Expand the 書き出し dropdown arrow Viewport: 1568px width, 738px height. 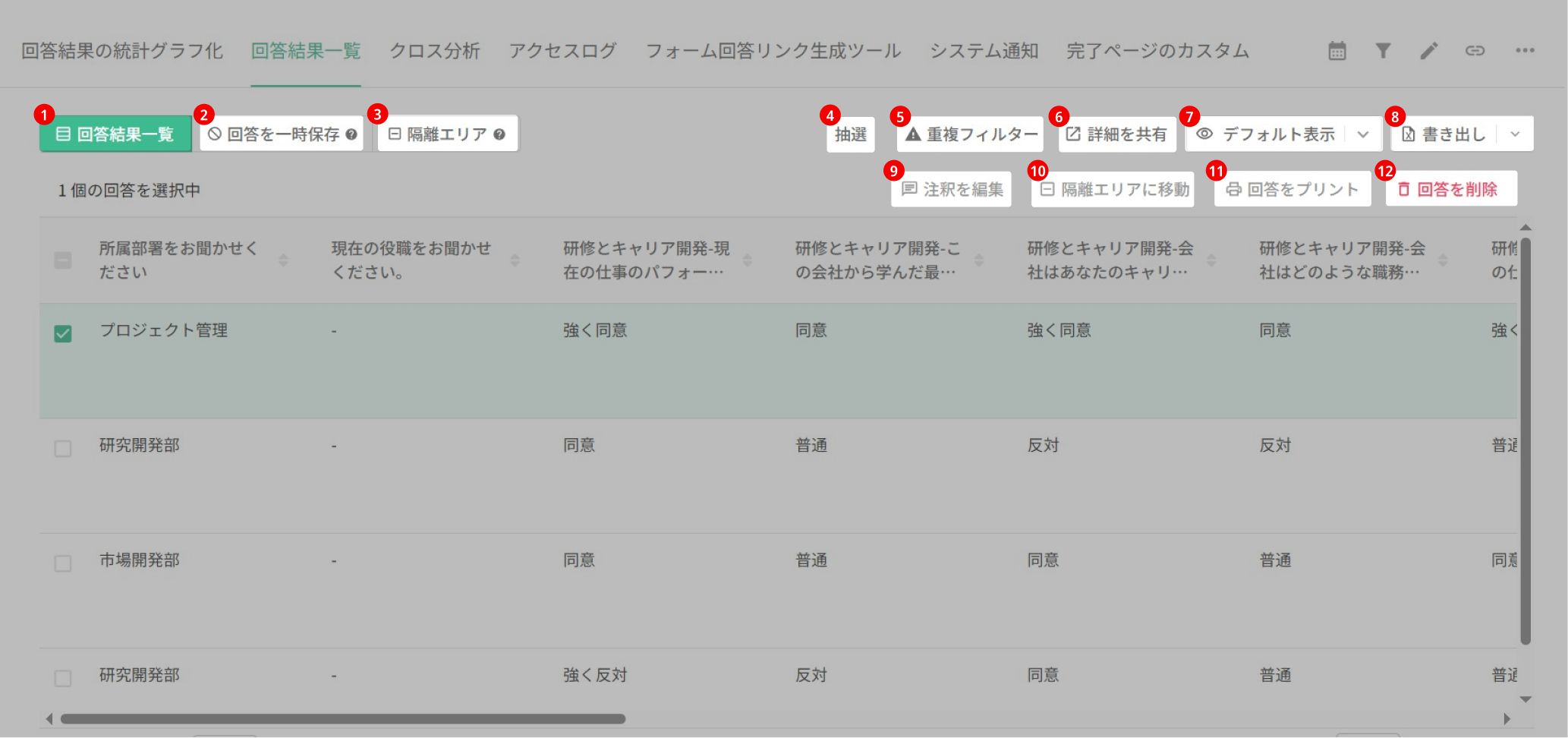[1515, 134]
